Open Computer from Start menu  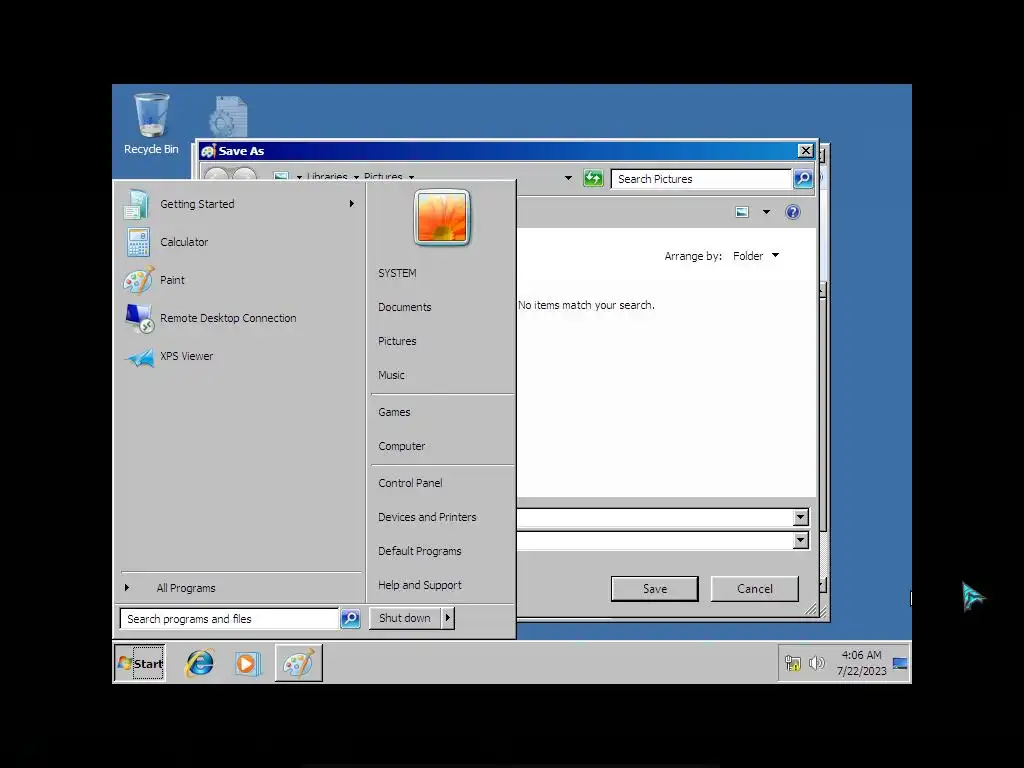tap(402, 446)
